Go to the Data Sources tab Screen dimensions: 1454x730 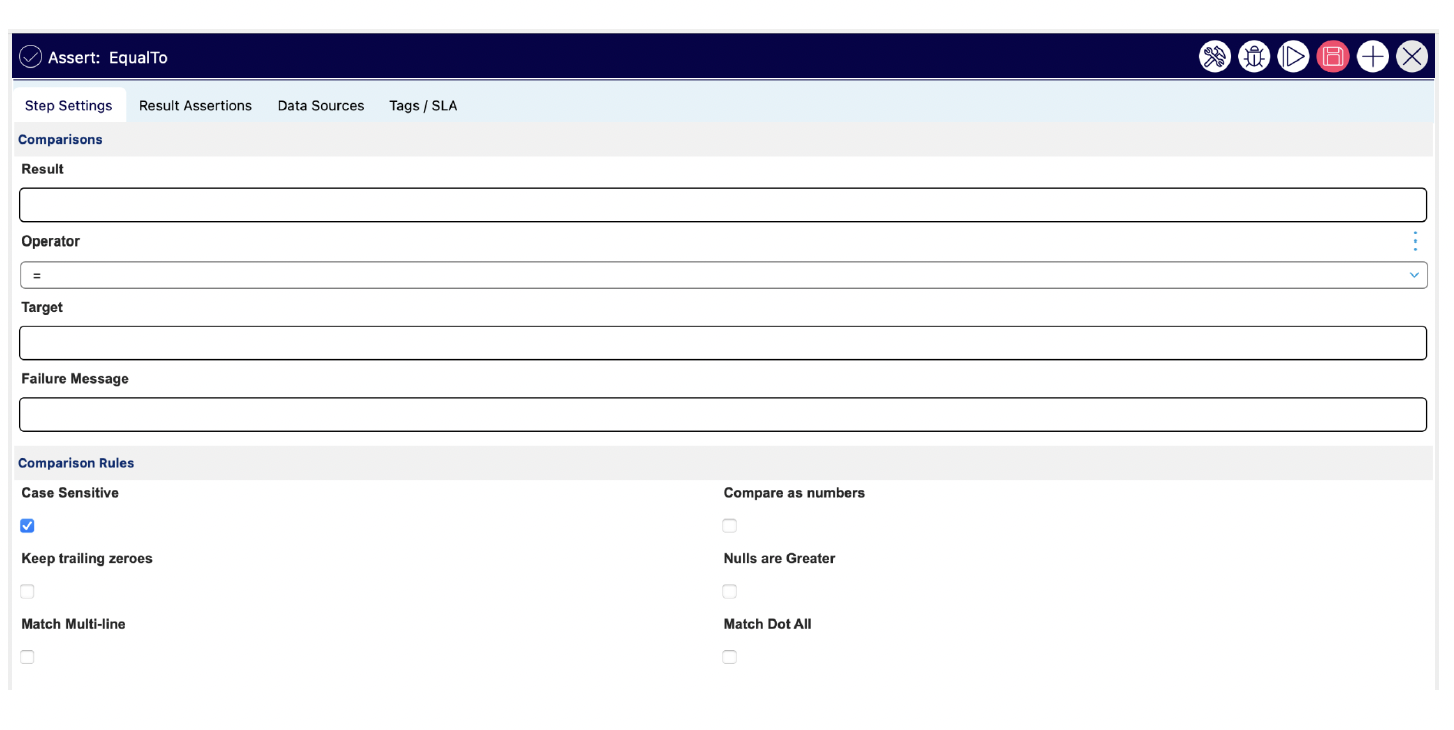click(x=321, y=105)
